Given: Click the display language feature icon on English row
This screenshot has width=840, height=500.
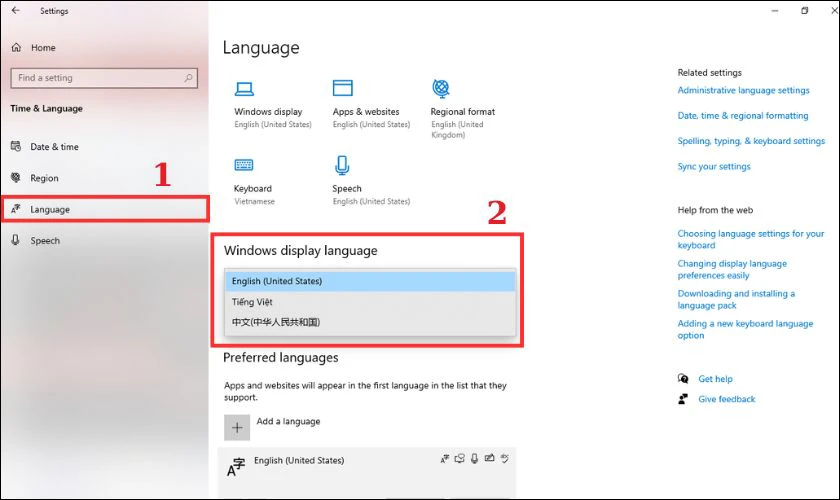Looking at the screenshot, I should 445,459.
